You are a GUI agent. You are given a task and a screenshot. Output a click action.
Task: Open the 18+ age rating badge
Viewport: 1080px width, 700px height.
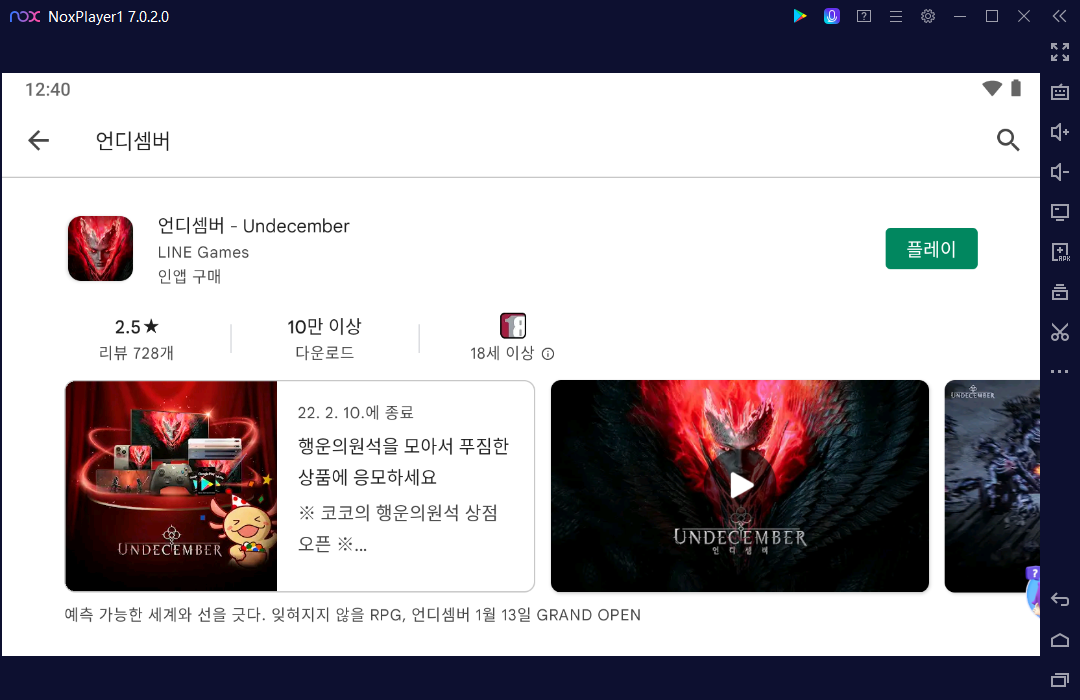coord(513,325)
